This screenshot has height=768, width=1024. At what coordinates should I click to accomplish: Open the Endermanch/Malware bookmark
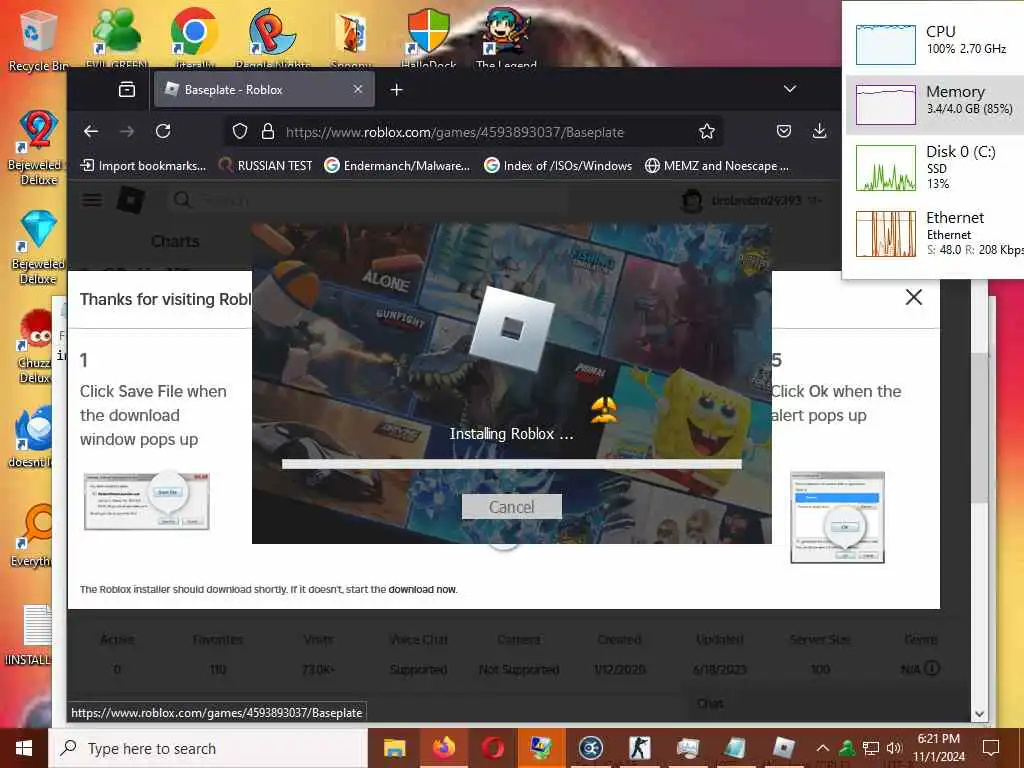click(x=397, y=166)
